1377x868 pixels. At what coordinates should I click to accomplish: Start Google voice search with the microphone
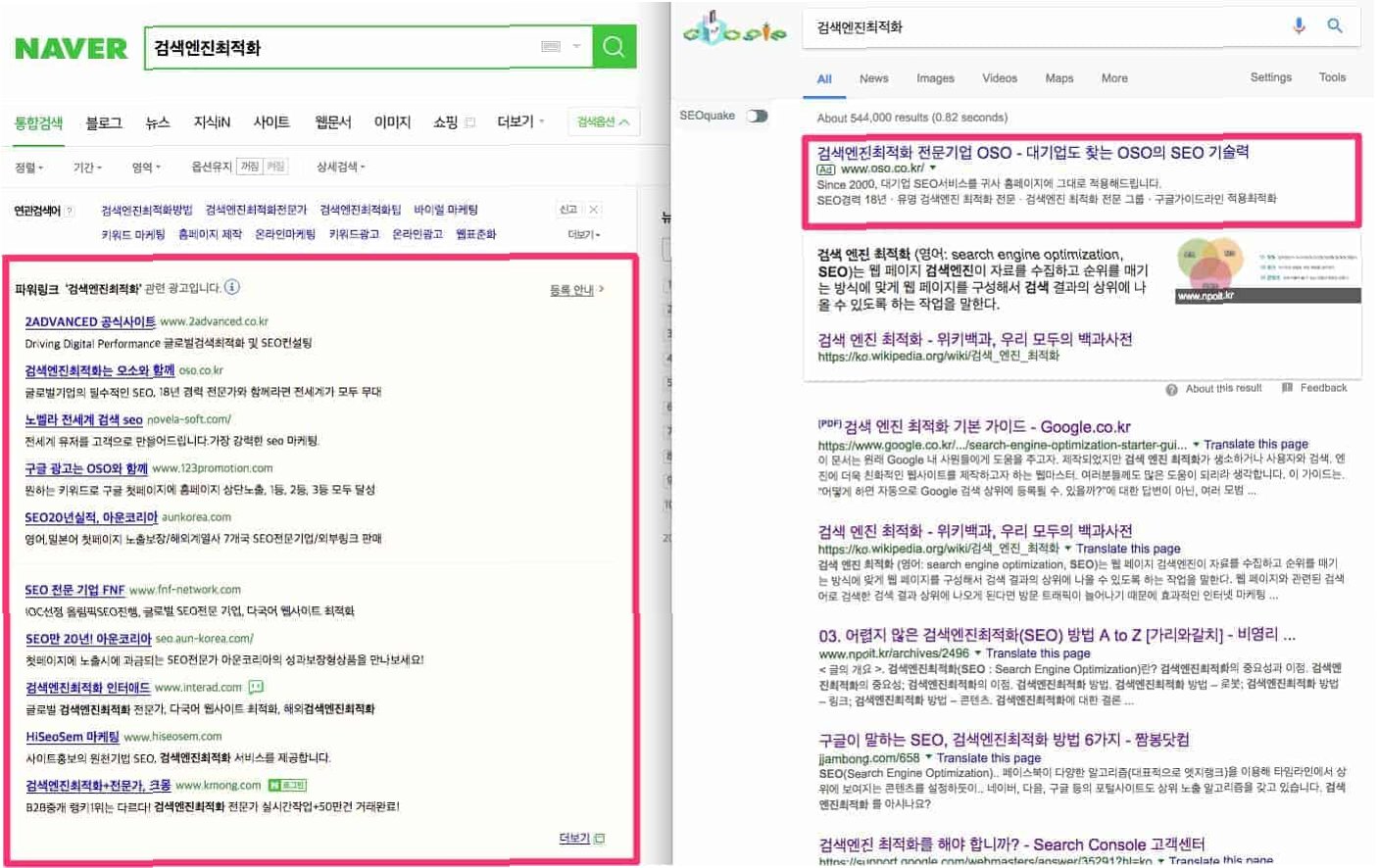point(1299,26)
